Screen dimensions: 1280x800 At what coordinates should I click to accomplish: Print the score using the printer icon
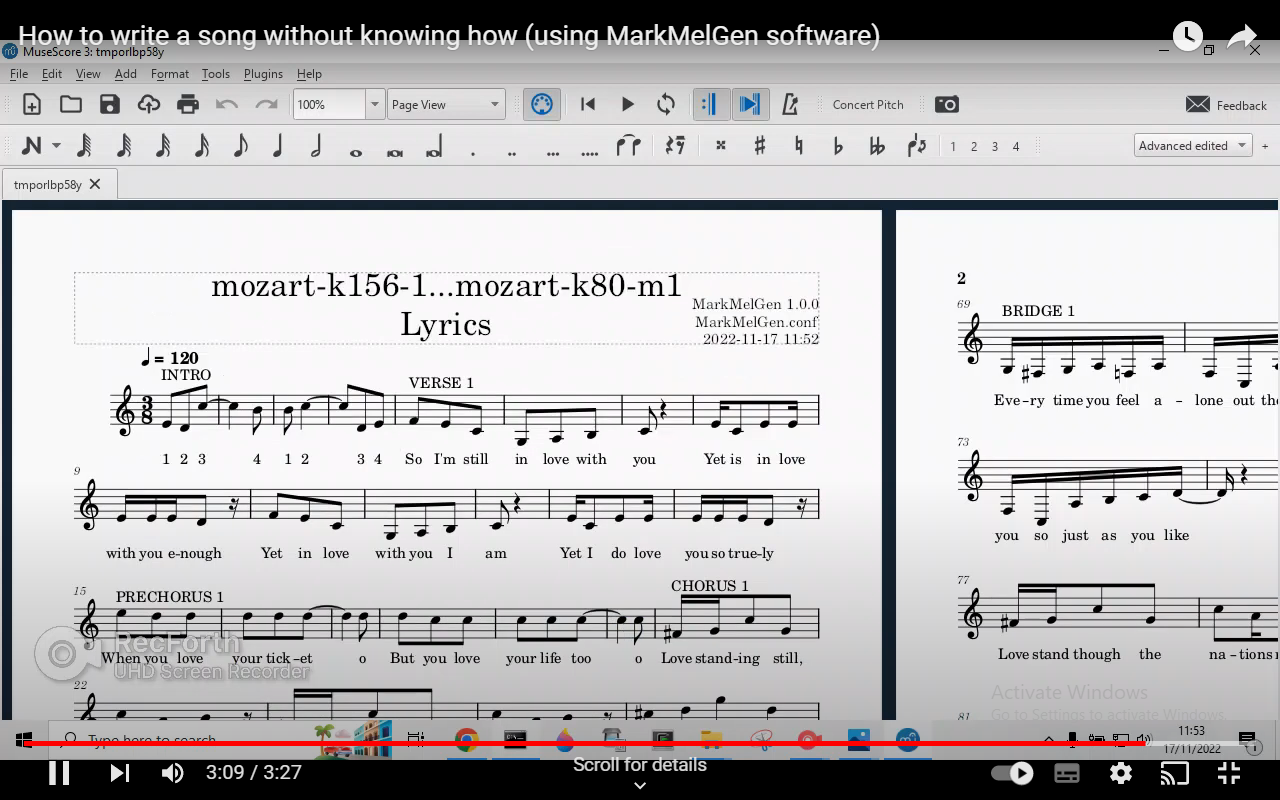[x=188, y=104]
